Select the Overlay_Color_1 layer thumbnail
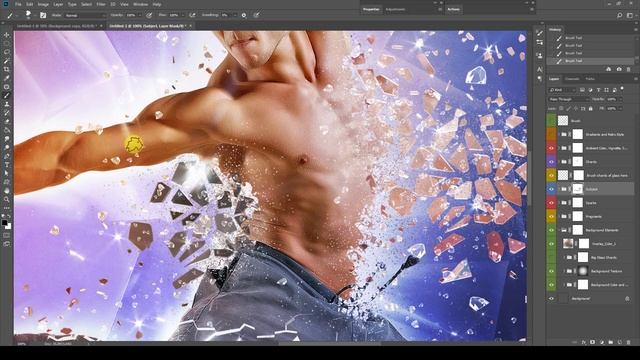This screenshot has width=640, height=360. click(568, 244)
